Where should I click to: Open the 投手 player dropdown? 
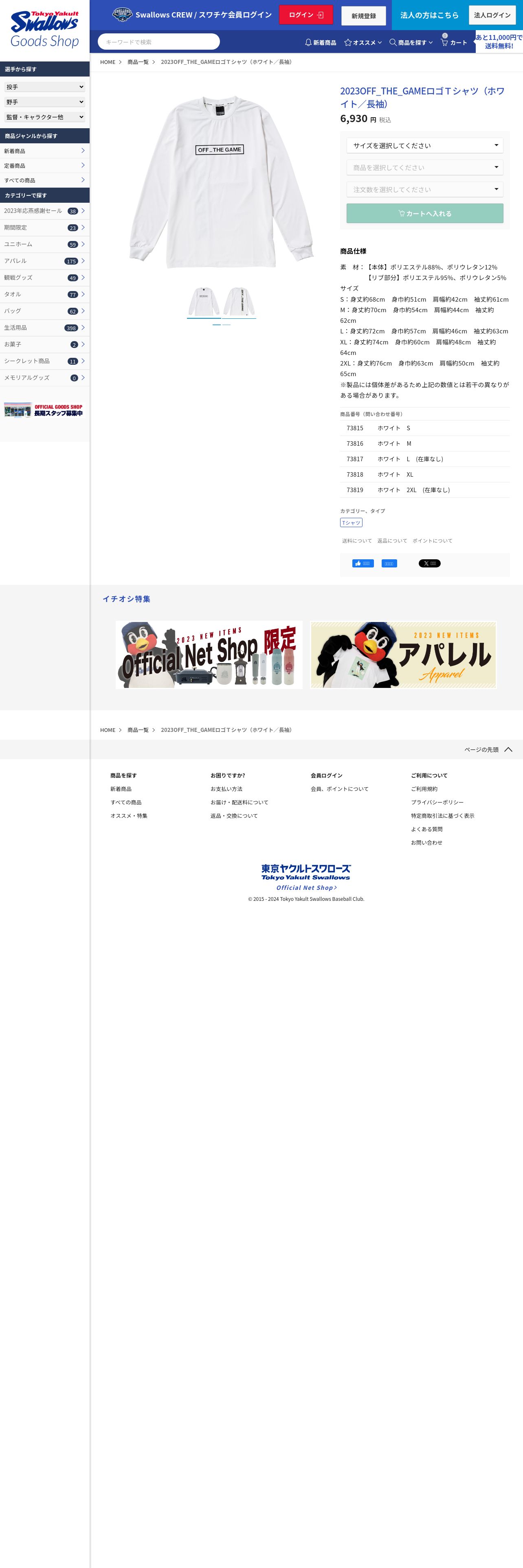(x=44, y=87)
